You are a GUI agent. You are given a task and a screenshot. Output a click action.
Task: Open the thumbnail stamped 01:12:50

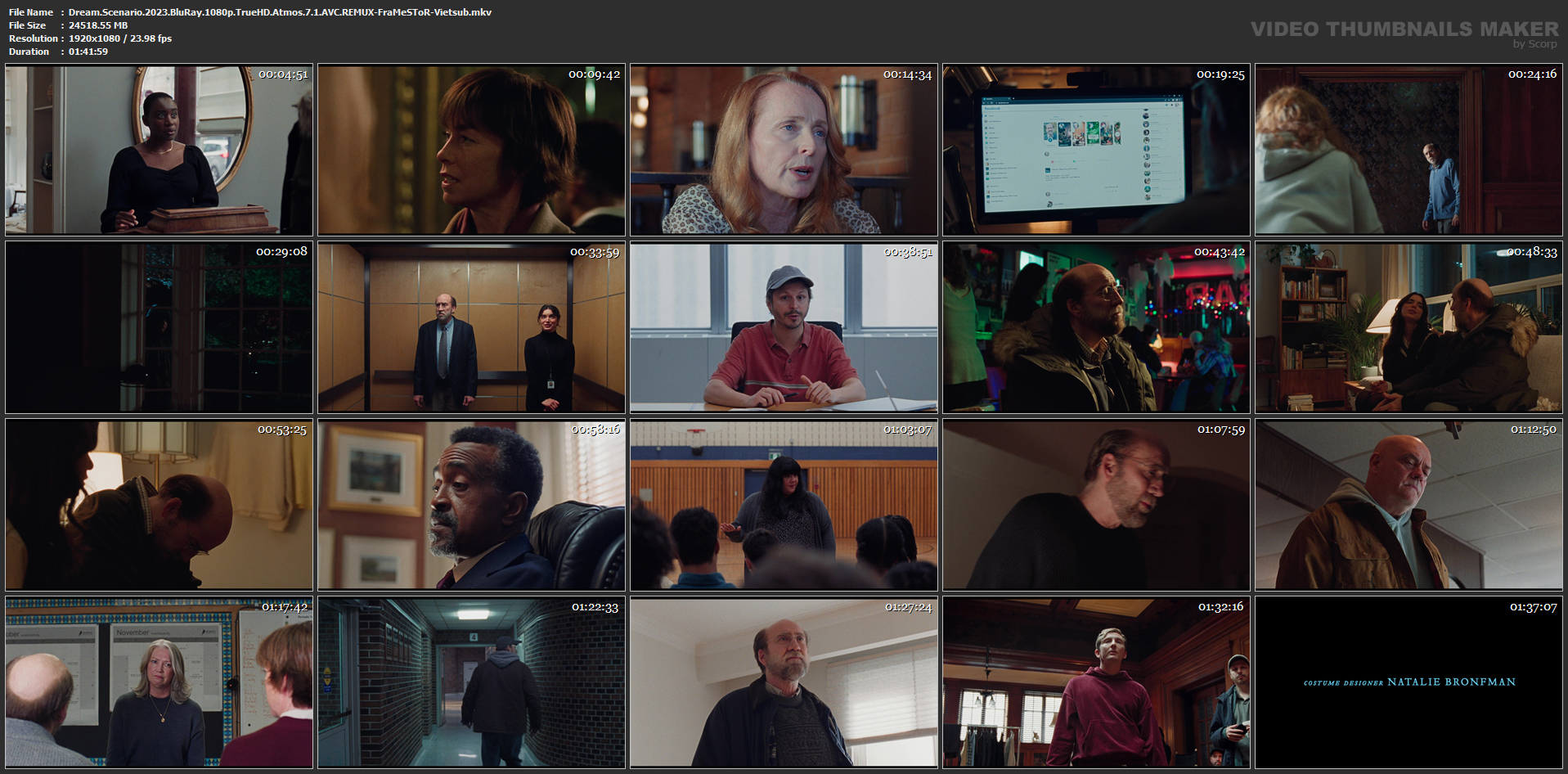[1409, 505]
